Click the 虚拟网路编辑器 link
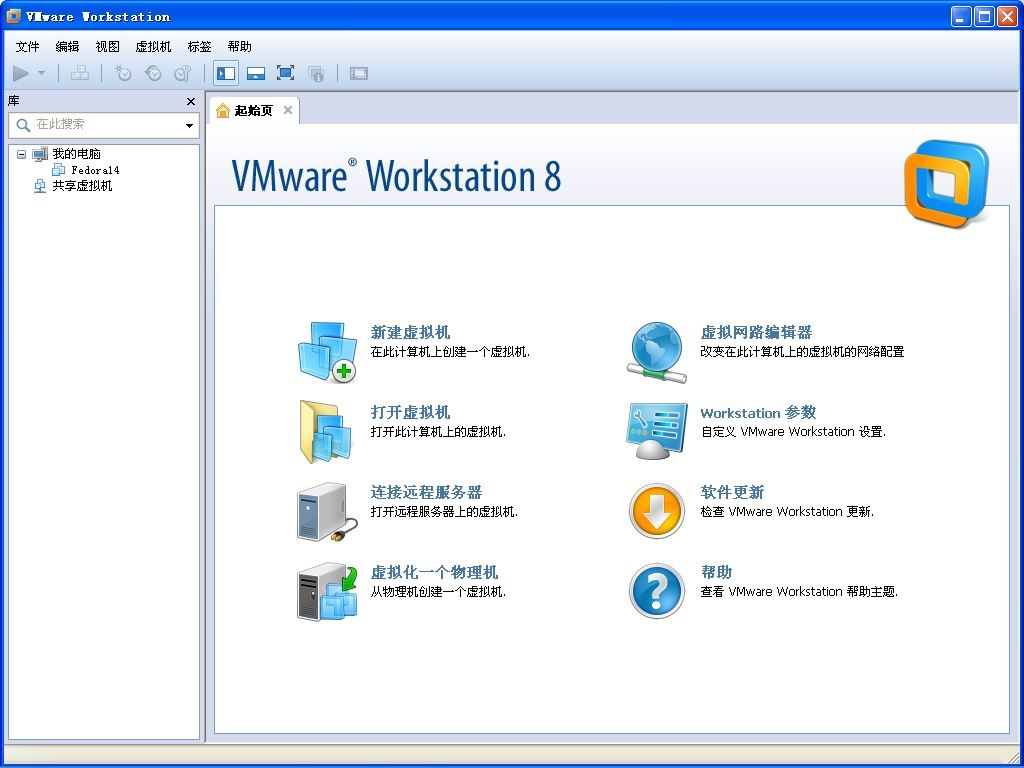Image resolution: width=1024 pixels, height=768 pixels. pos(756,332)
